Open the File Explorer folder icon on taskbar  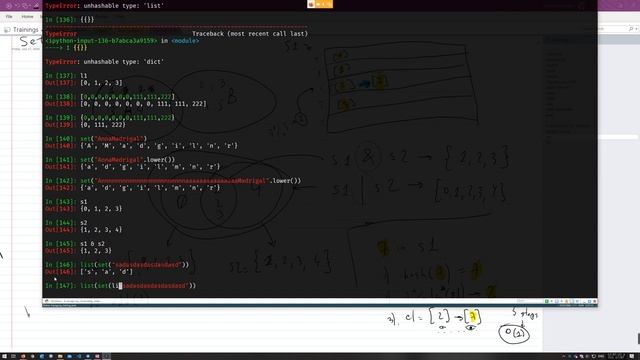point(60,356)
